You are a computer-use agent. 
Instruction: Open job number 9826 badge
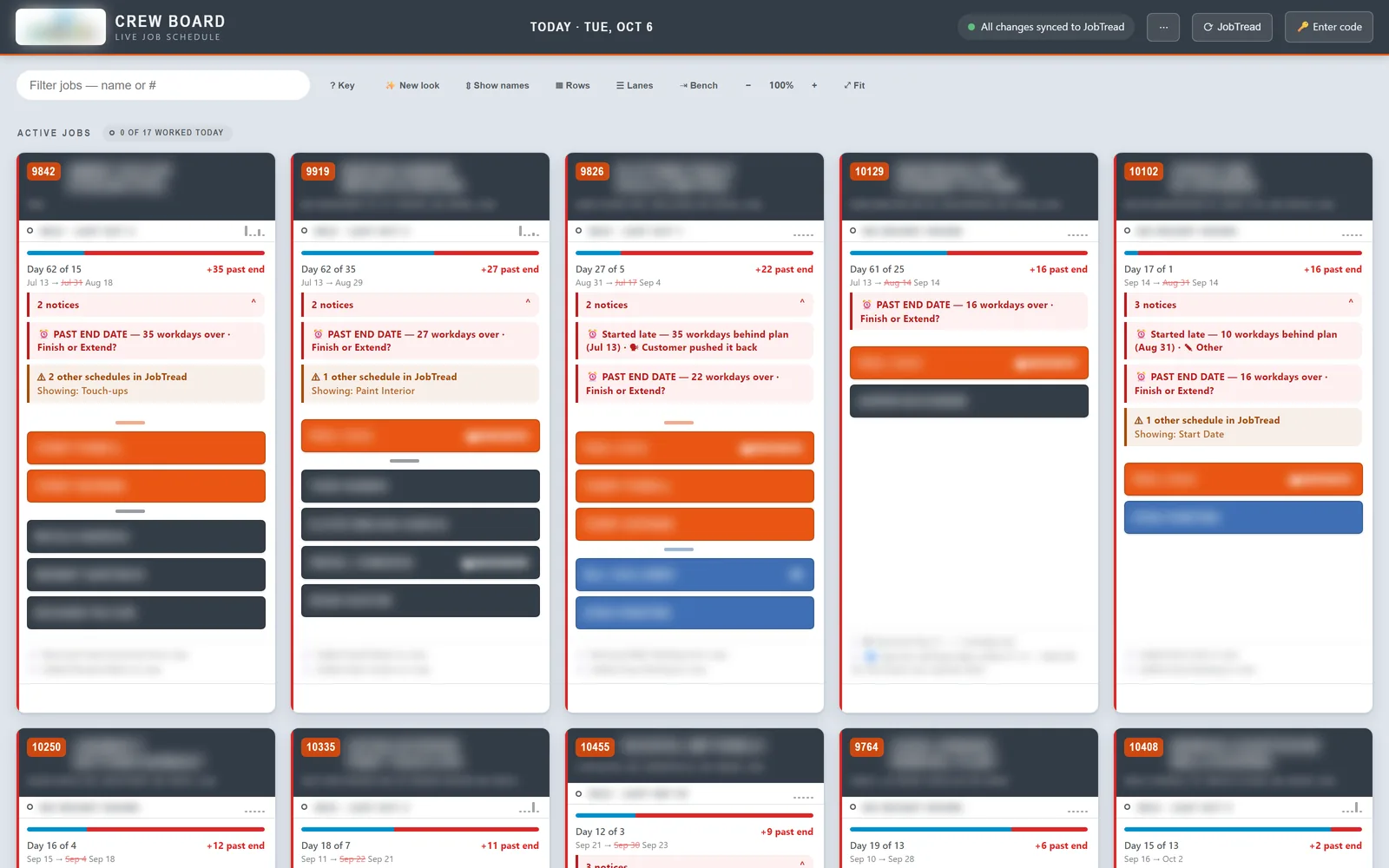(592, 172)
